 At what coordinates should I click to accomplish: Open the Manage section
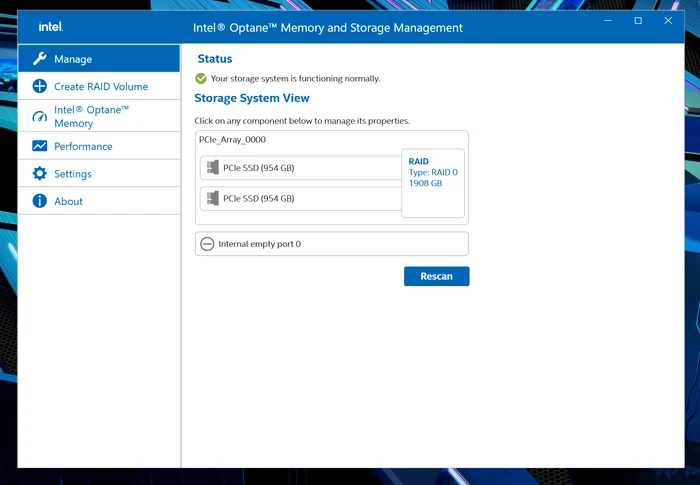point(99,59)
